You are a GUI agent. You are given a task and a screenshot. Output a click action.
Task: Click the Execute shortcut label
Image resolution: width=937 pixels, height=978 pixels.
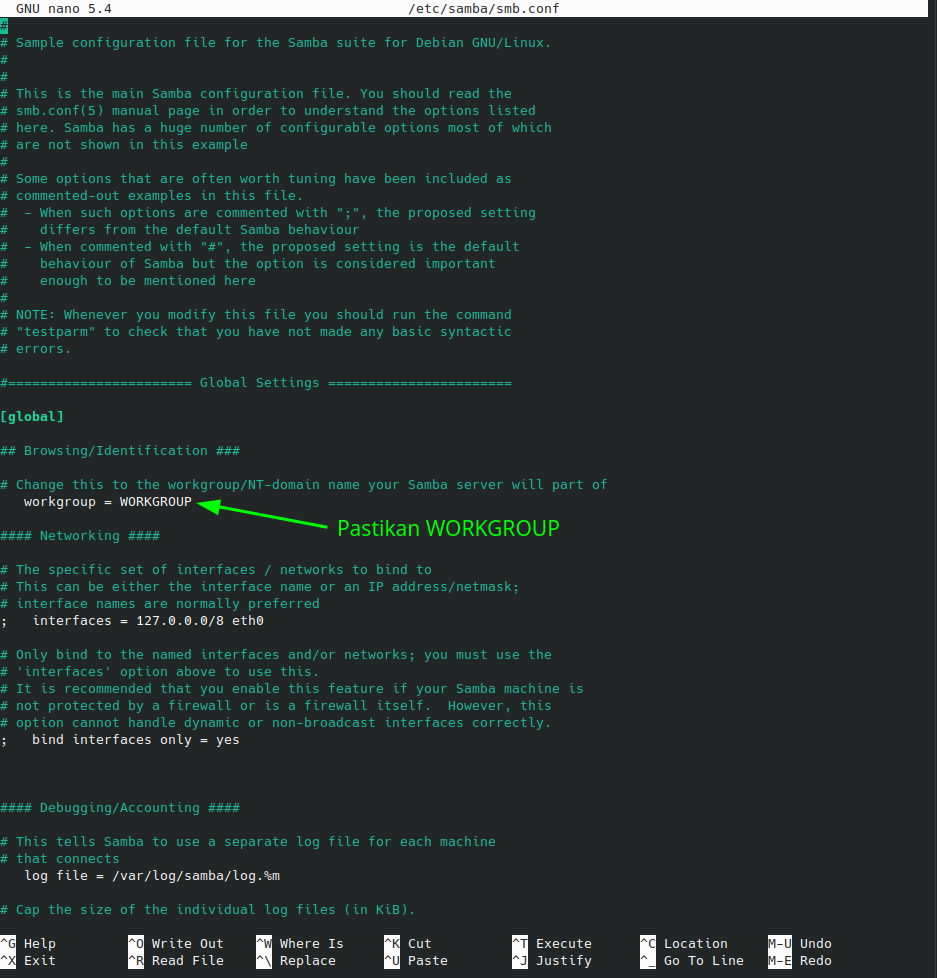[x=563, y=943]
